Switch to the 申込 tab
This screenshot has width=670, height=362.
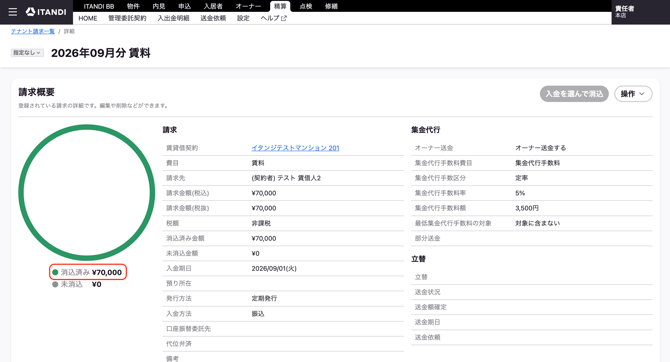184,6
